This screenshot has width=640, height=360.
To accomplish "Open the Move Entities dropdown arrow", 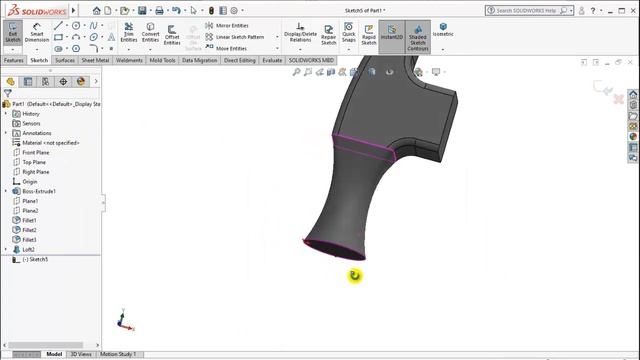I will click(277, 49).
